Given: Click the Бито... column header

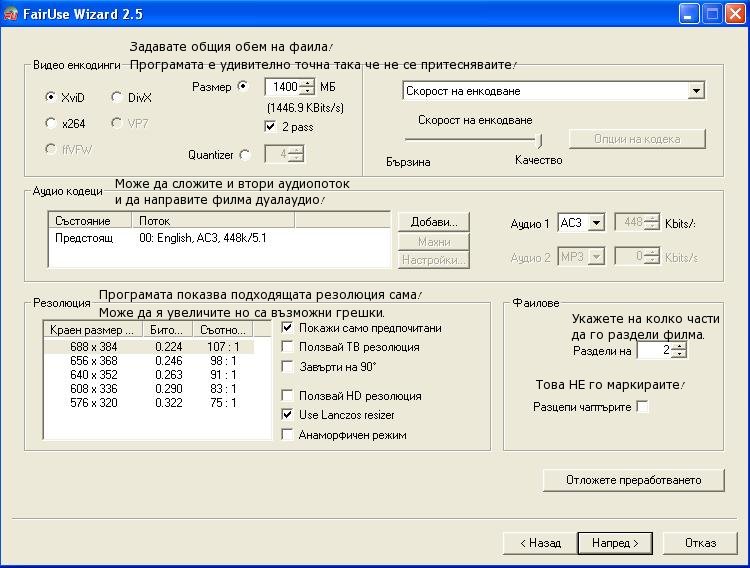Looking at the screenshot, I should tap(167, 330).
